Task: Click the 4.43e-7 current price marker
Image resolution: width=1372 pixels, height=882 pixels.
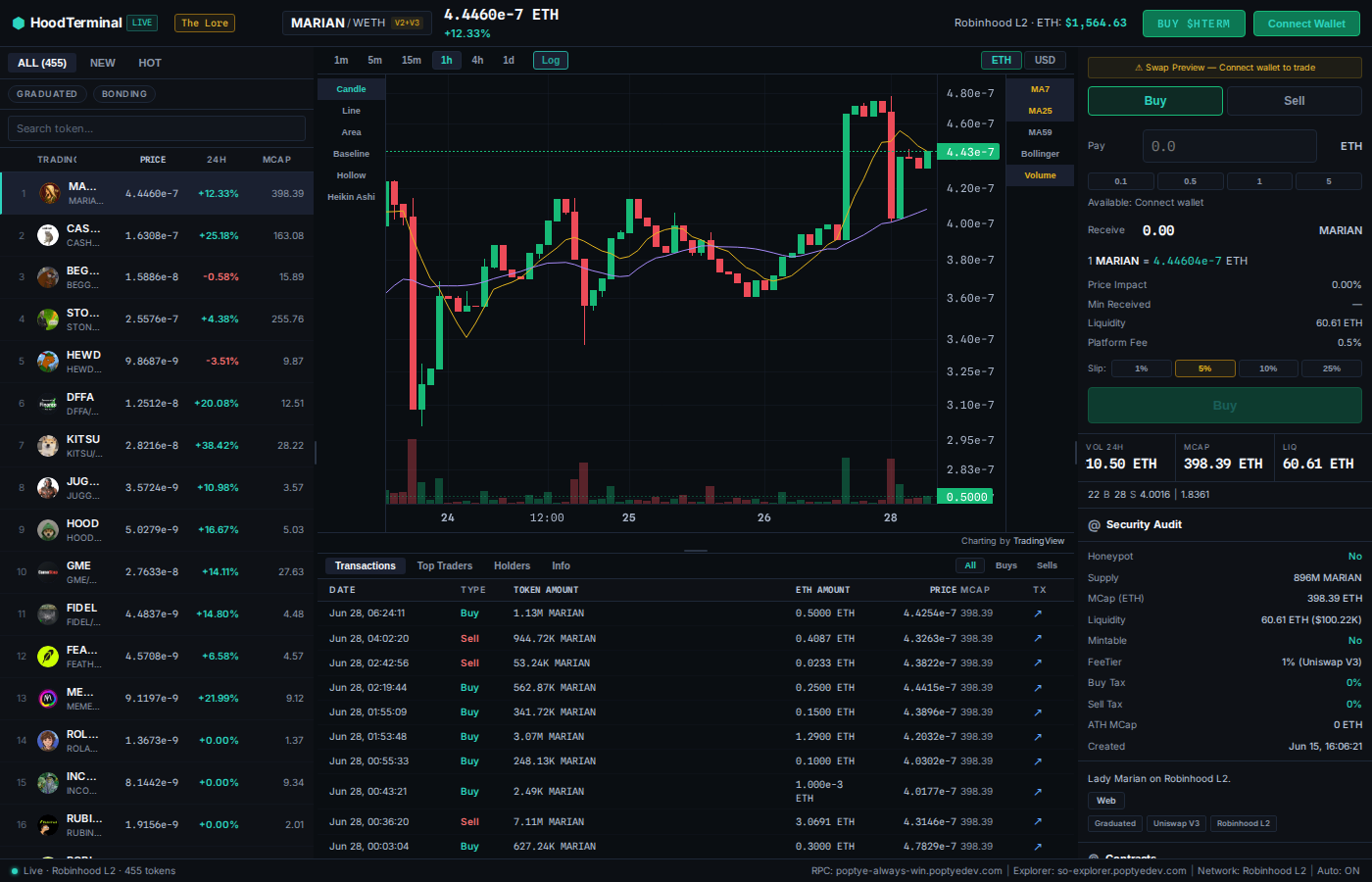Action: 966,152
